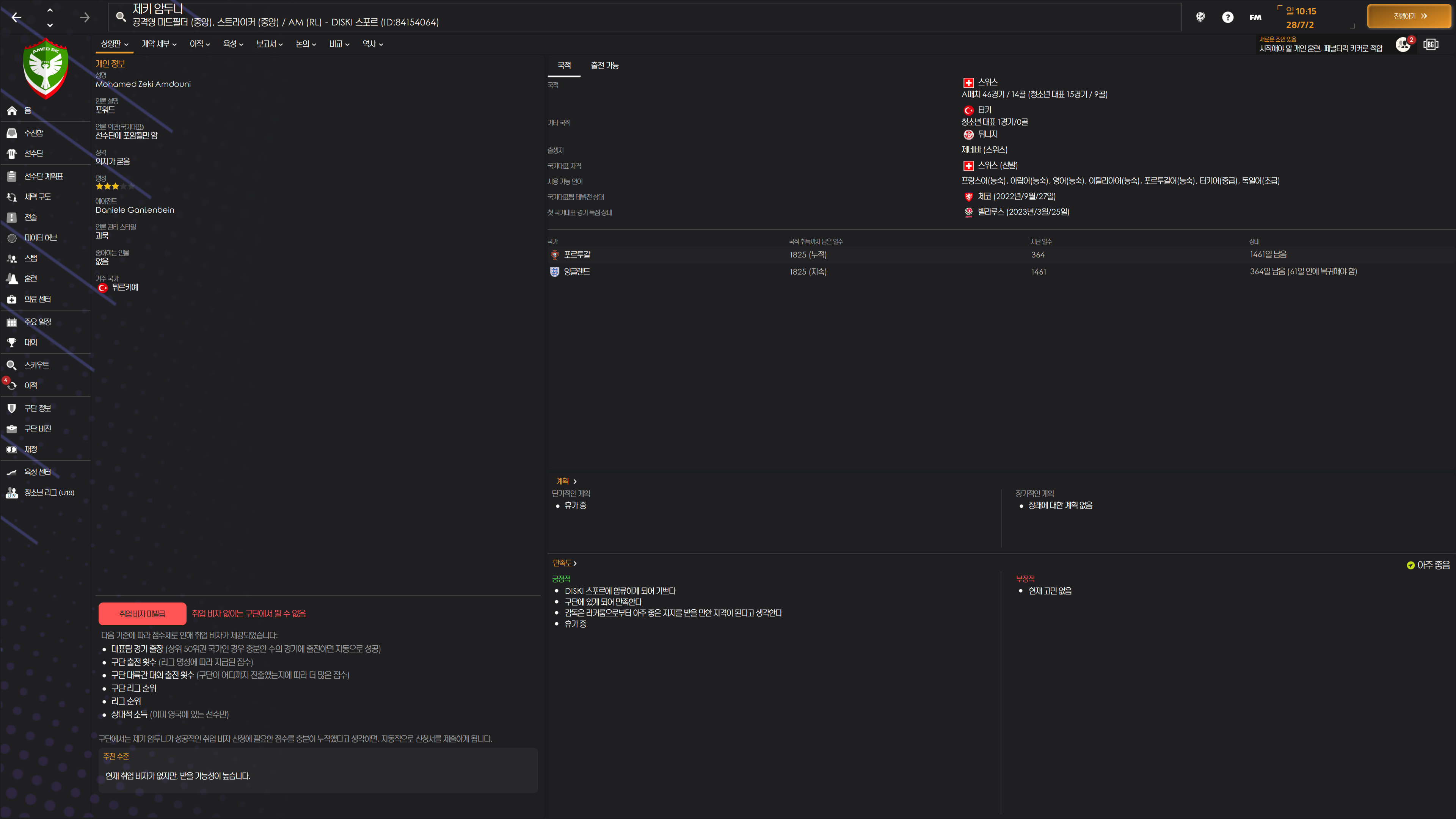Open the 전술 tactics sidebar icon
The width and height of the screenshot is (1456, 819).
click(12, 217)
